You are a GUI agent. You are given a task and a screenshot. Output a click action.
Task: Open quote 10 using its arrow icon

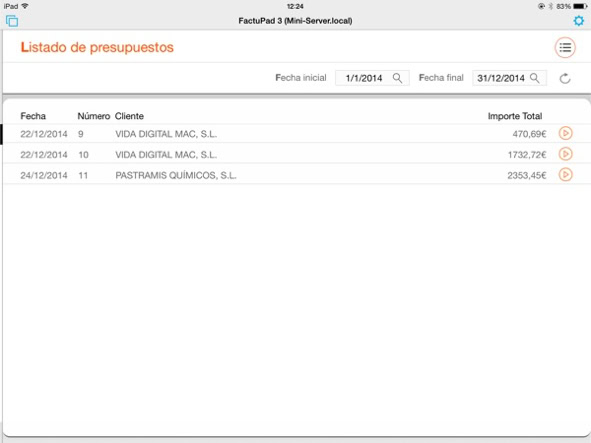click(x=565, y=154)
